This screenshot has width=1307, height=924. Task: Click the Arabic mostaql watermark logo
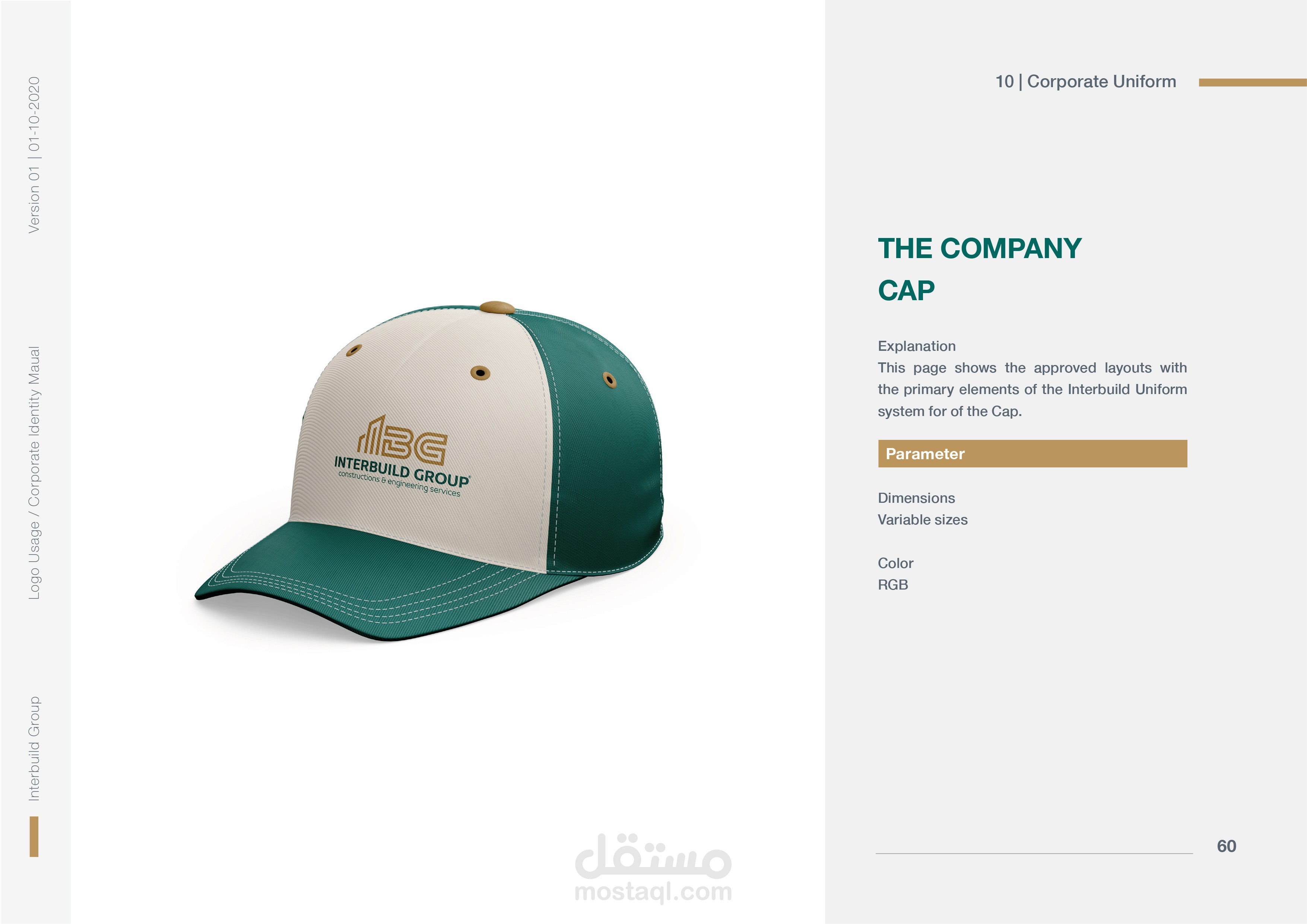(x=653, y=855)
